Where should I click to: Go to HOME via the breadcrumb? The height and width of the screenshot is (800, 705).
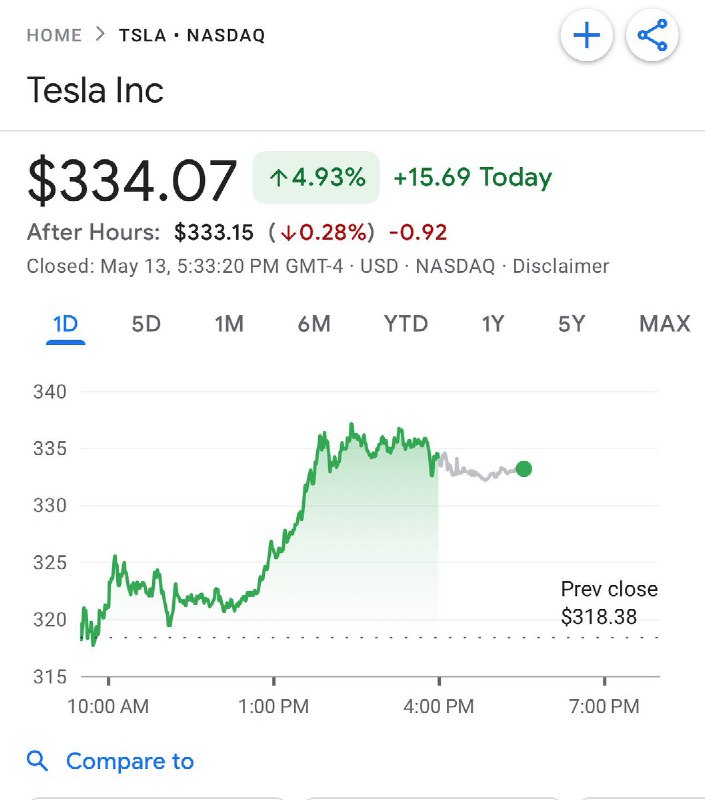coord(54,35)
